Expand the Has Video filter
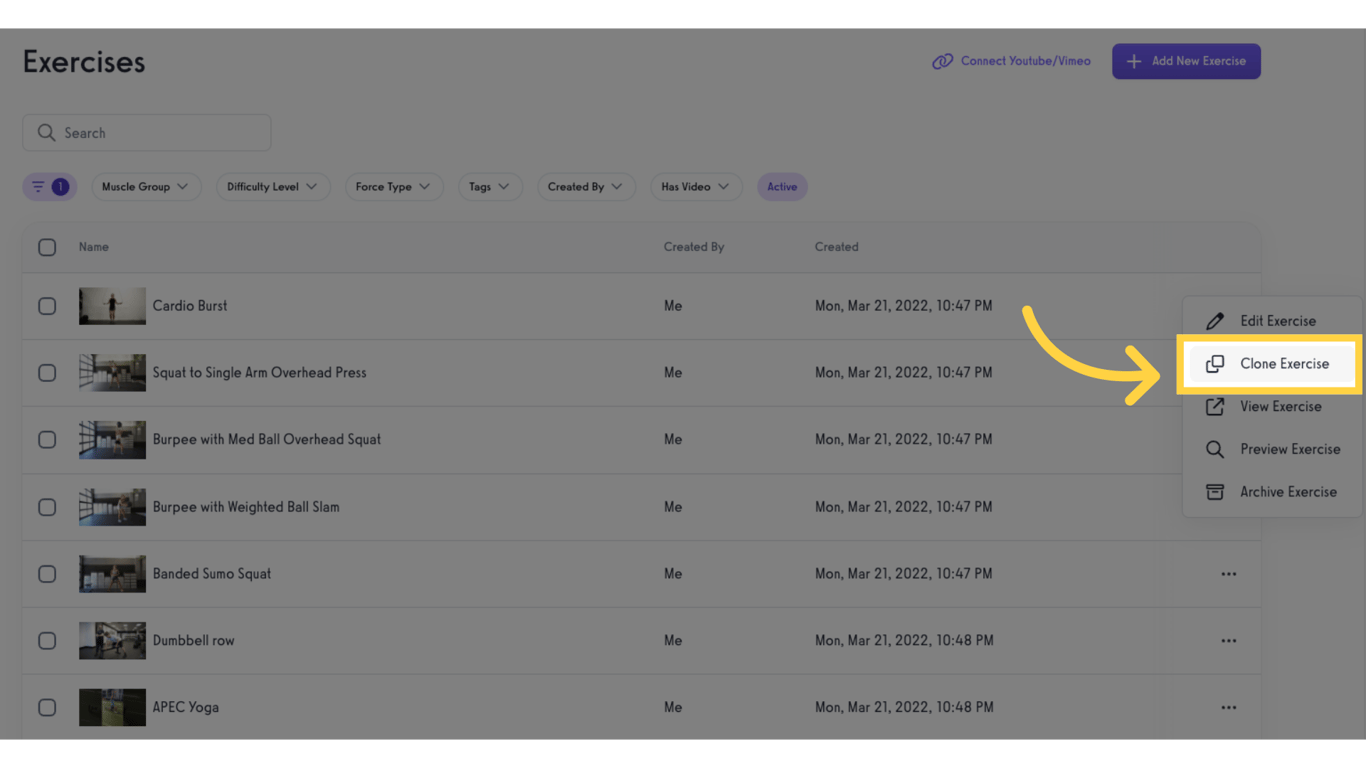 [695, 187]
